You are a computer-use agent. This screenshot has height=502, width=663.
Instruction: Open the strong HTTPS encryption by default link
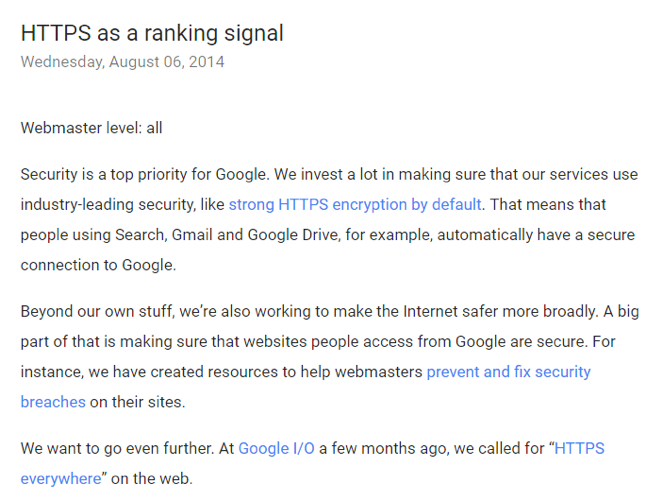355,205
